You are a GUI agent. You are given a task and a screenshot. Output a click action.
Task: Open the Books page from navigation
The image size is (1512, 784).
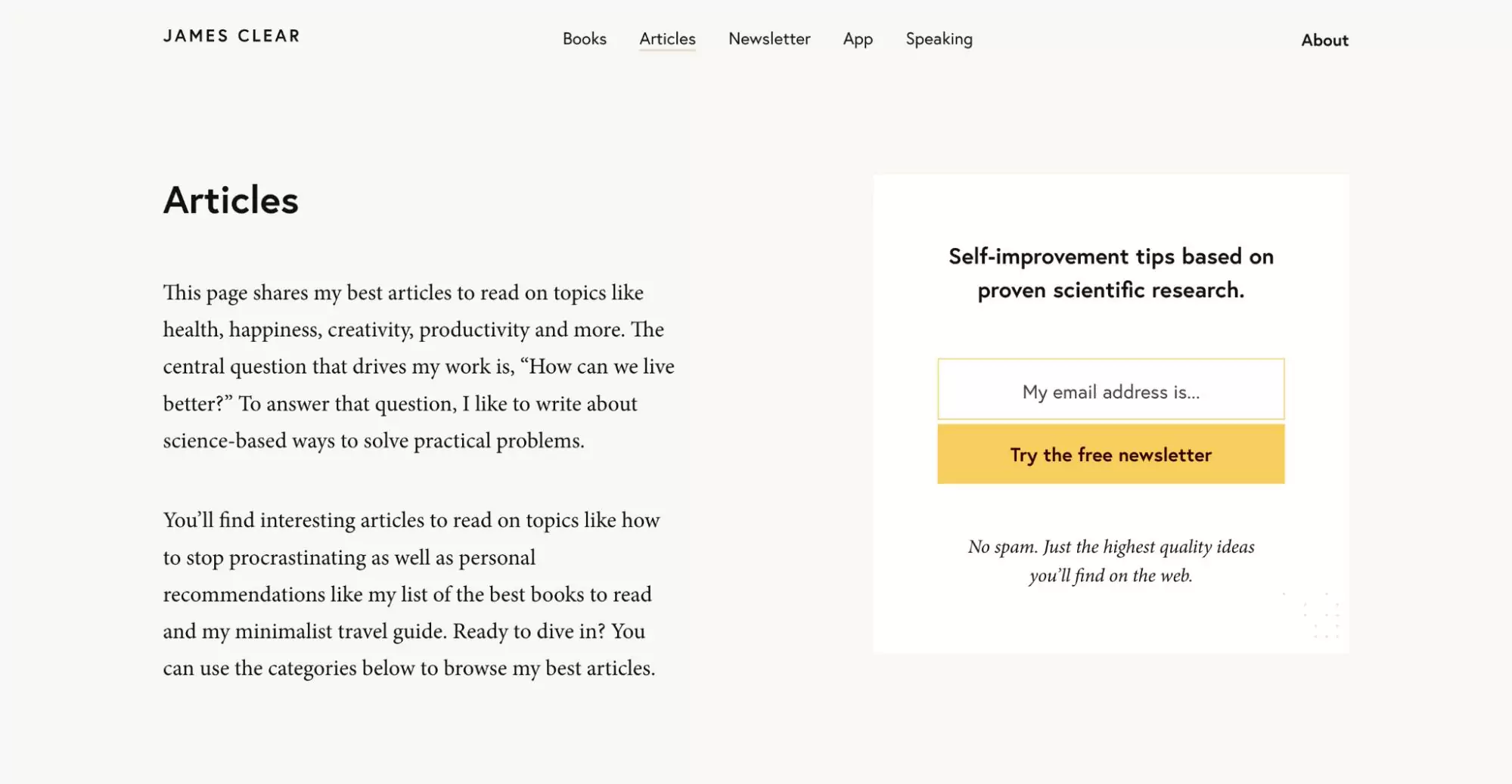coord(584,39)
